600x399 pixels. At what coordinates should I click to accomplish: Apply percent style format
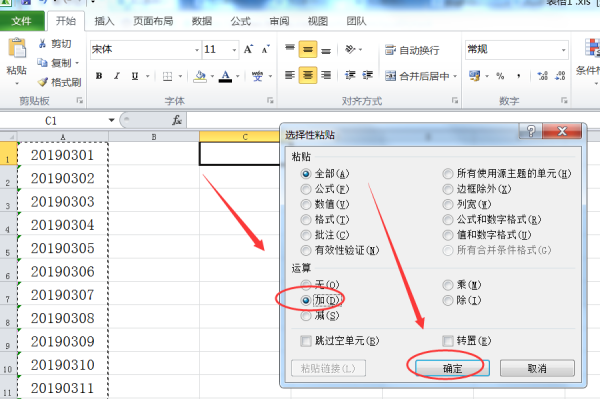click(500, 76)
